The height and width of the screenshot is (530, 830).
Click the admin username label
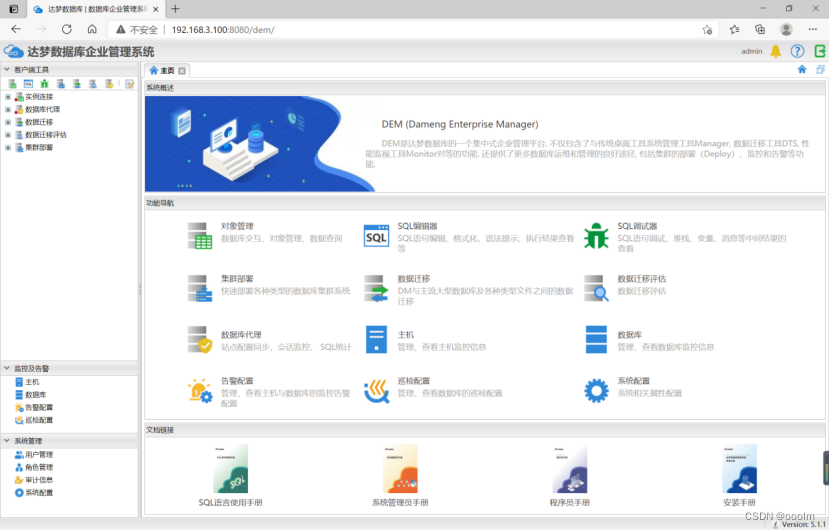[x=752, y=51]
